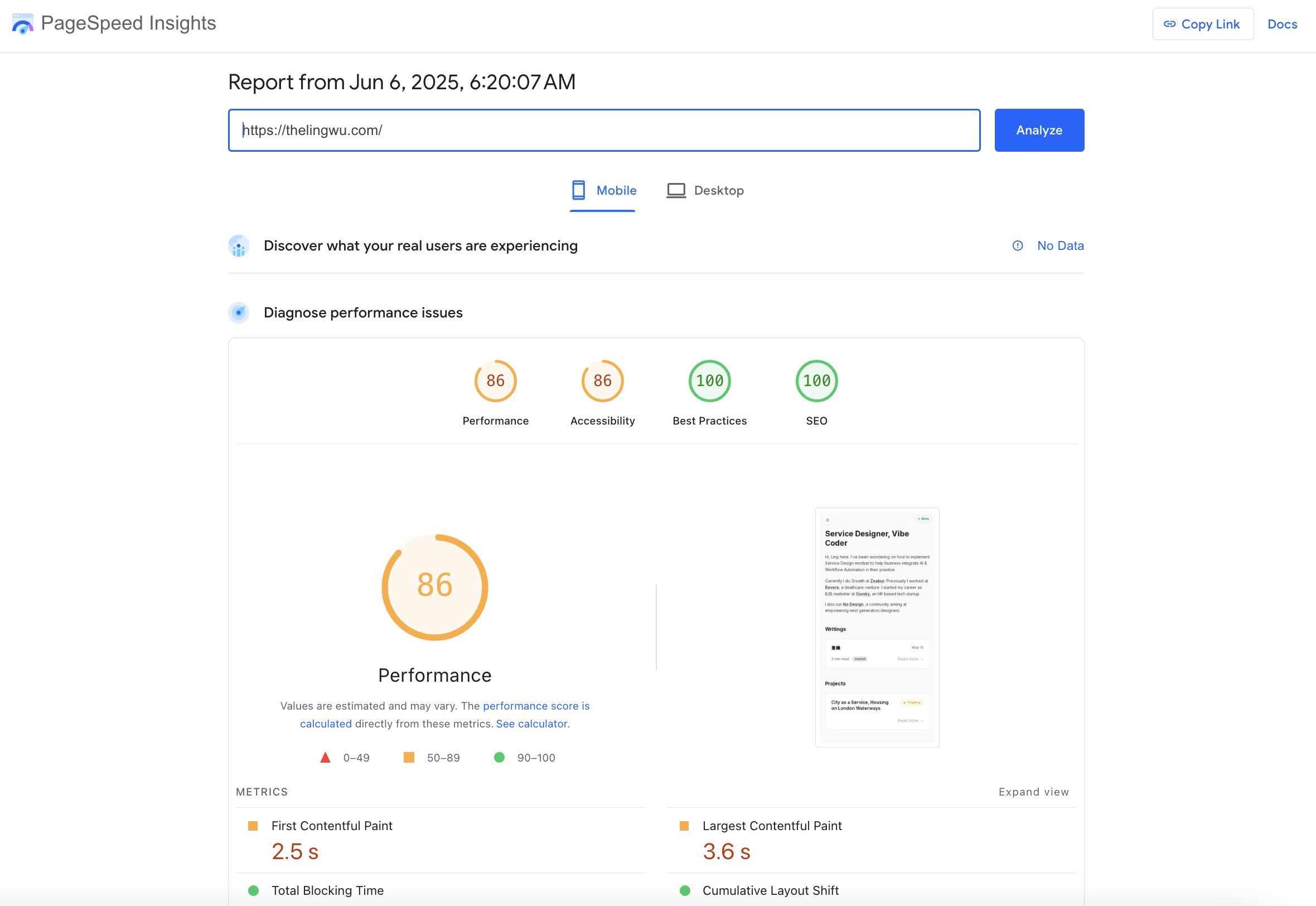The height and width of the screenshot is (906, 1316).
Task: Click the Diagnose performance issues radar icon
Action: click(x=239, y=313)
